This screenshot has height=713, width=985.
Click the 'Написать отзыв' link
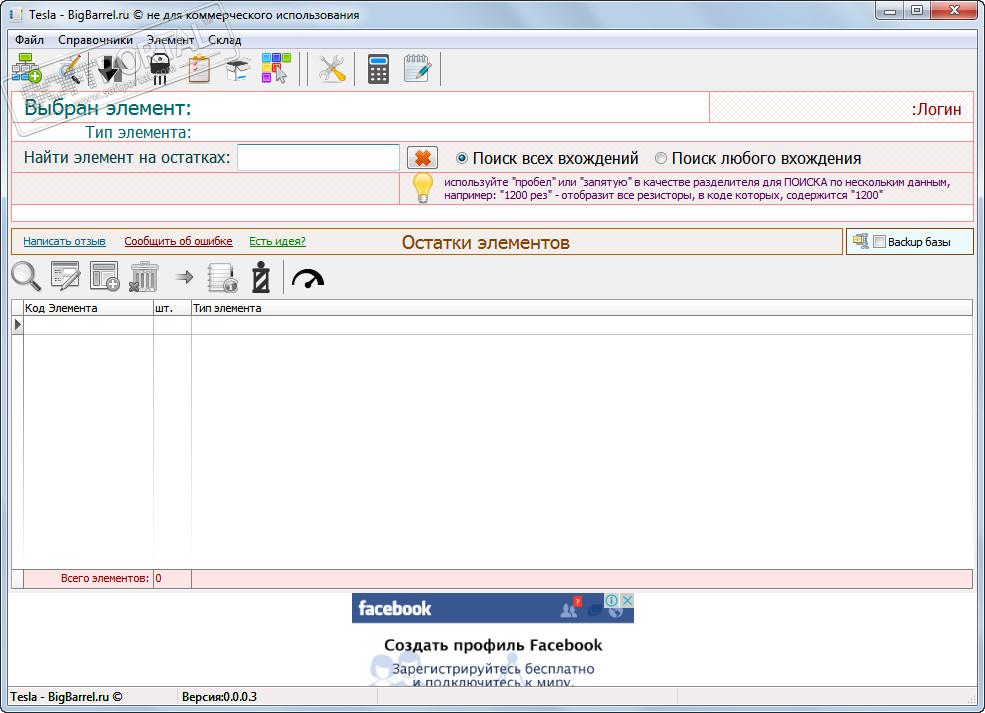[x=64, y=241]
